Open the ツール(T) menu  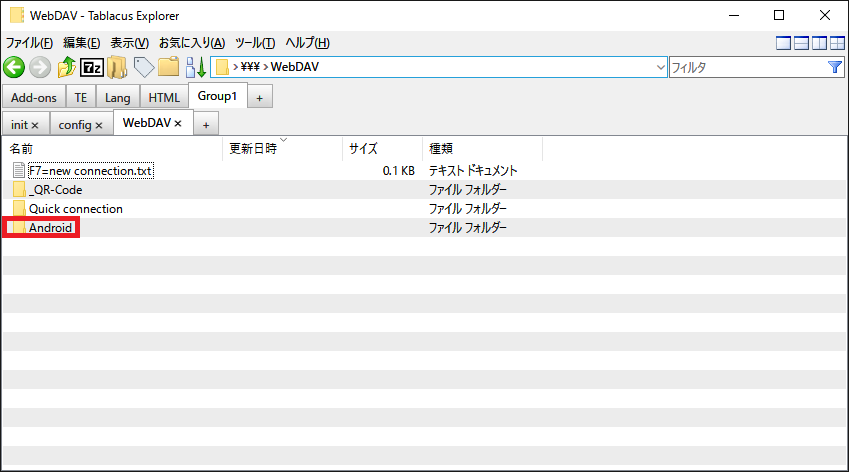click(254, 43)
